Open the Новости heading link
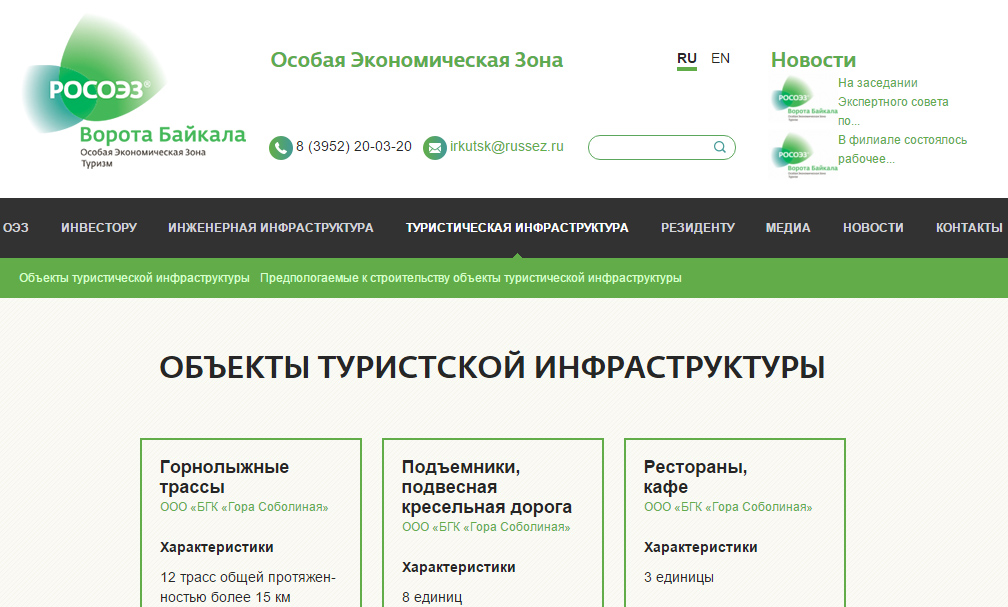 click(813, 60)
